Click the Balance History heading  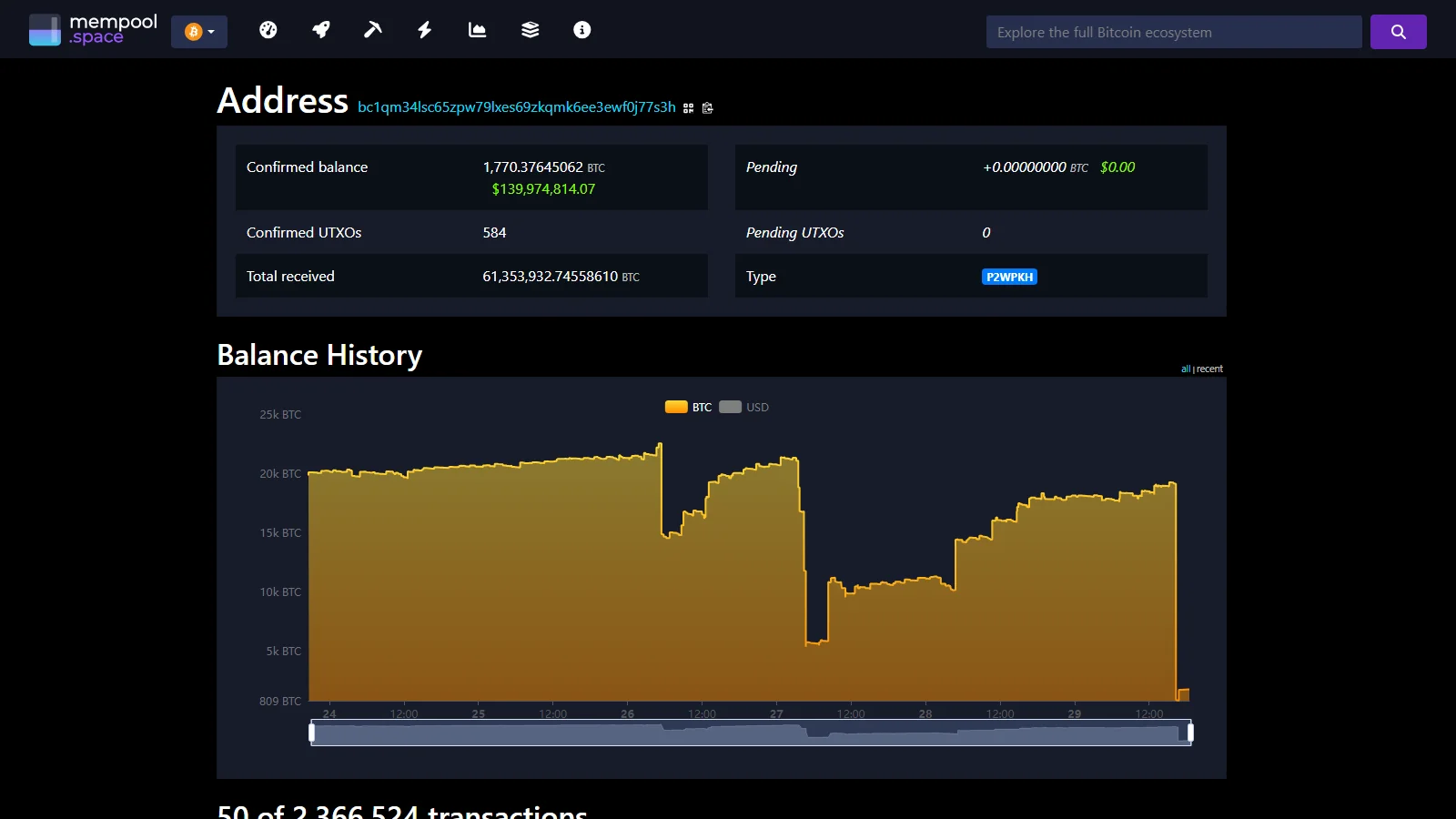click(x=319, y=355)
